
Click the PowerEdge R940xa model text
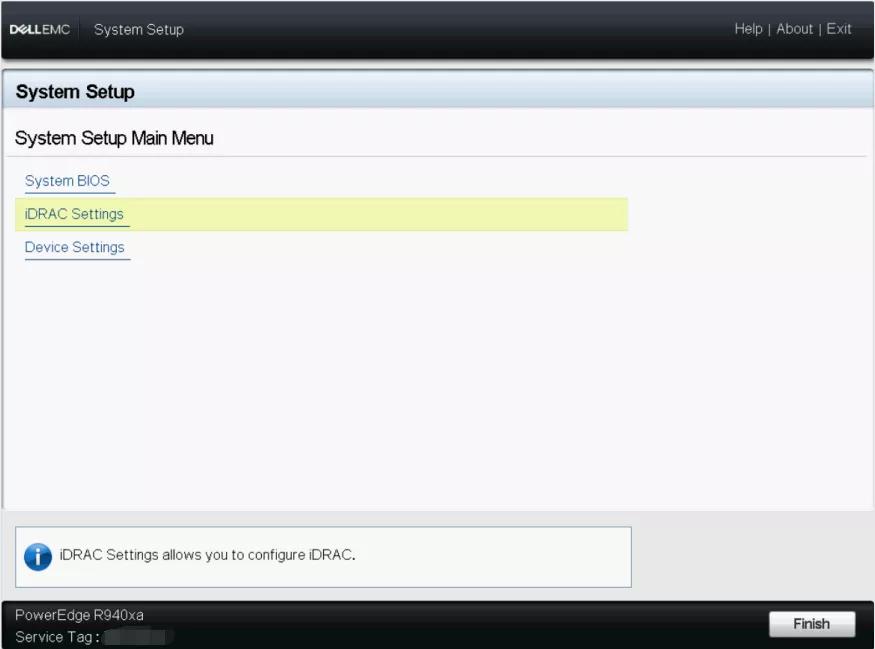79,615
